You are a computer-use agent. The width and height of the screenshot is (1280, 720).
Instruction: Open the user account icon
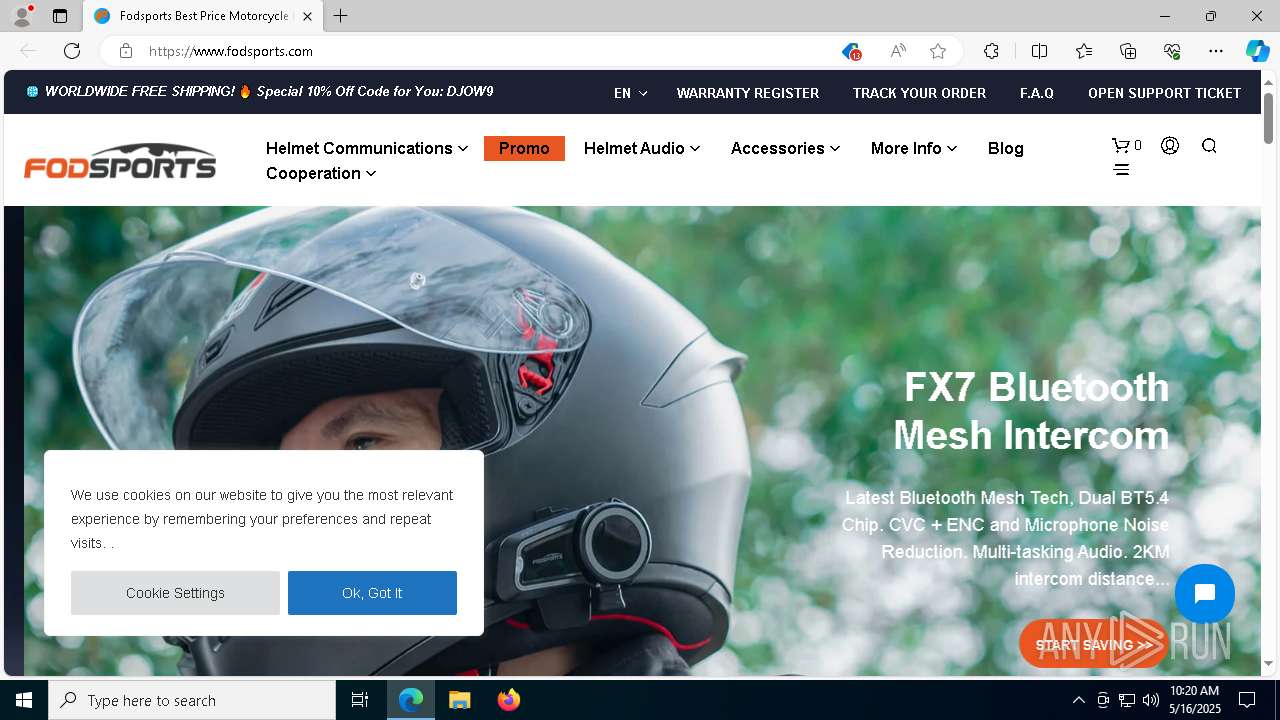pyautogui.click(x=1170, y=146)
